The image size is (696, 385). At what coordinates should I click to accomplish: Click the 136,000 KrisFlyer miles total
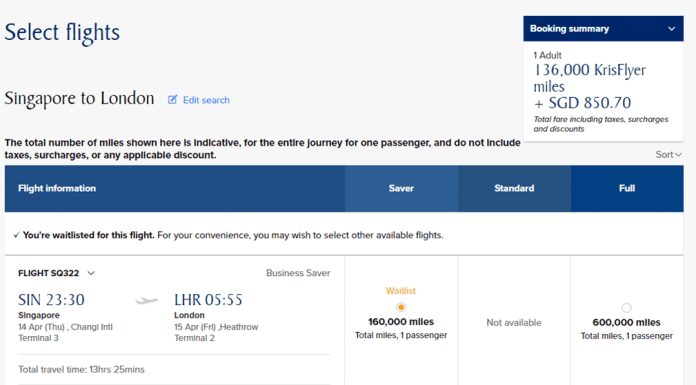point(589,78)
